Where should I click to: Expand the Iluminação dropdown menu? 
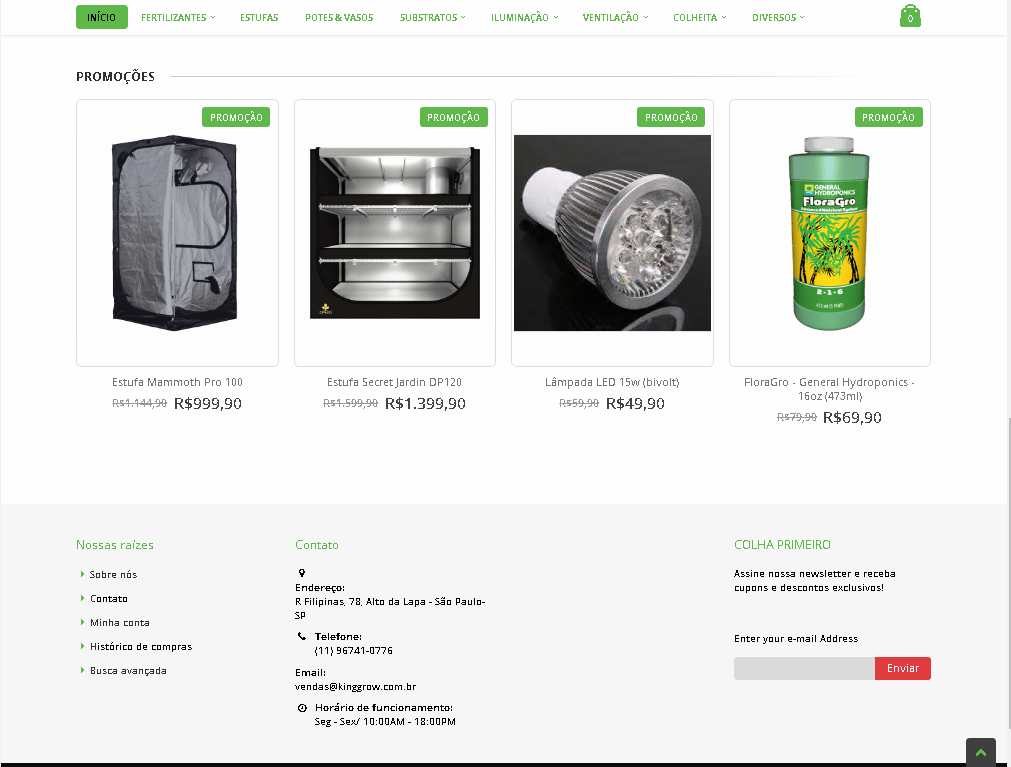[524, 17]
